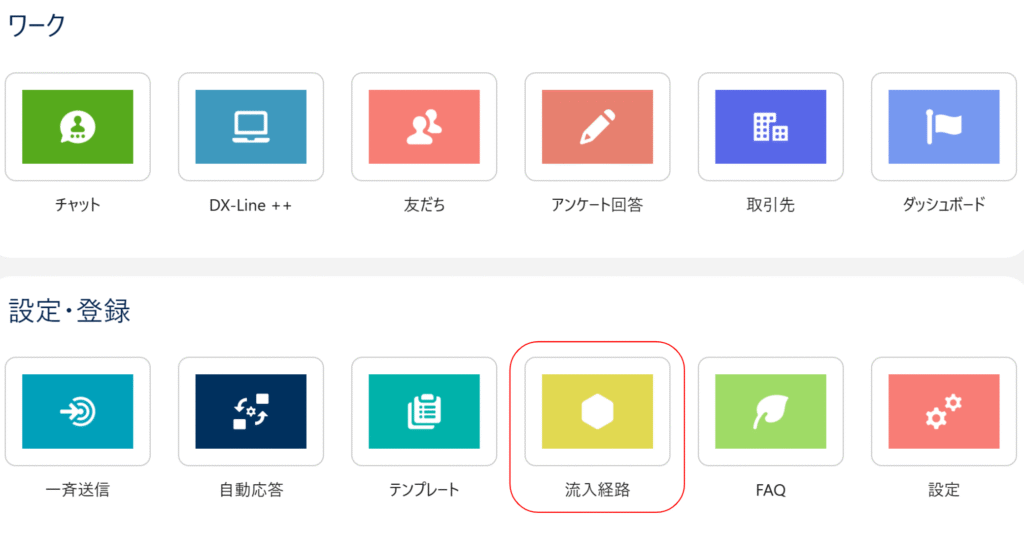
Task: Open the 一斉送信 broadcast arrow icon
Action: pos(77,411)
